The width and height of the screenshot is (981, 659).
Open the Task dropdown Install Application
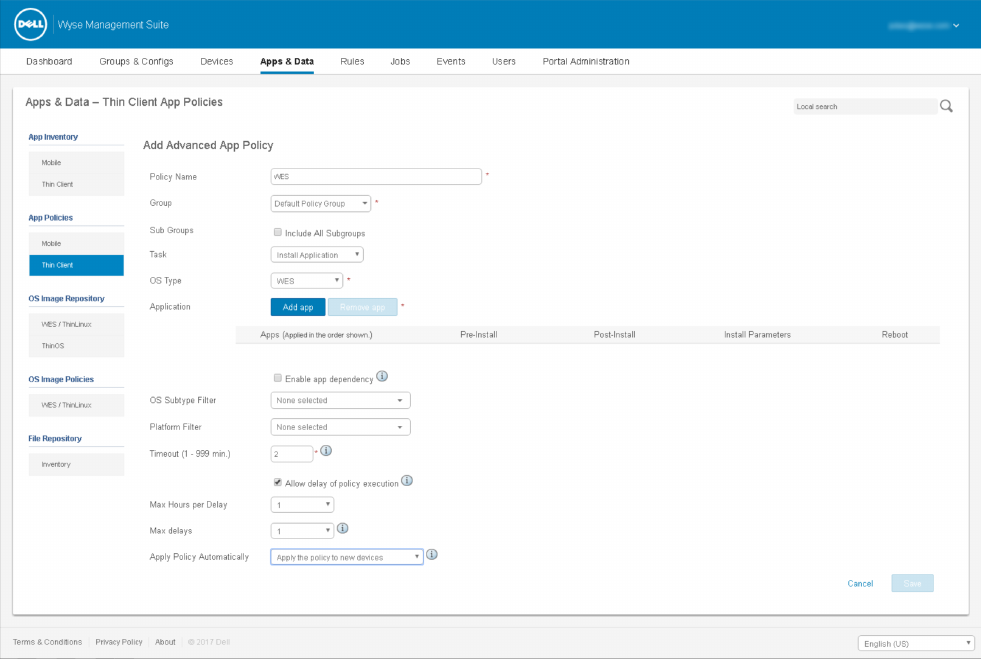click(317, 255)
